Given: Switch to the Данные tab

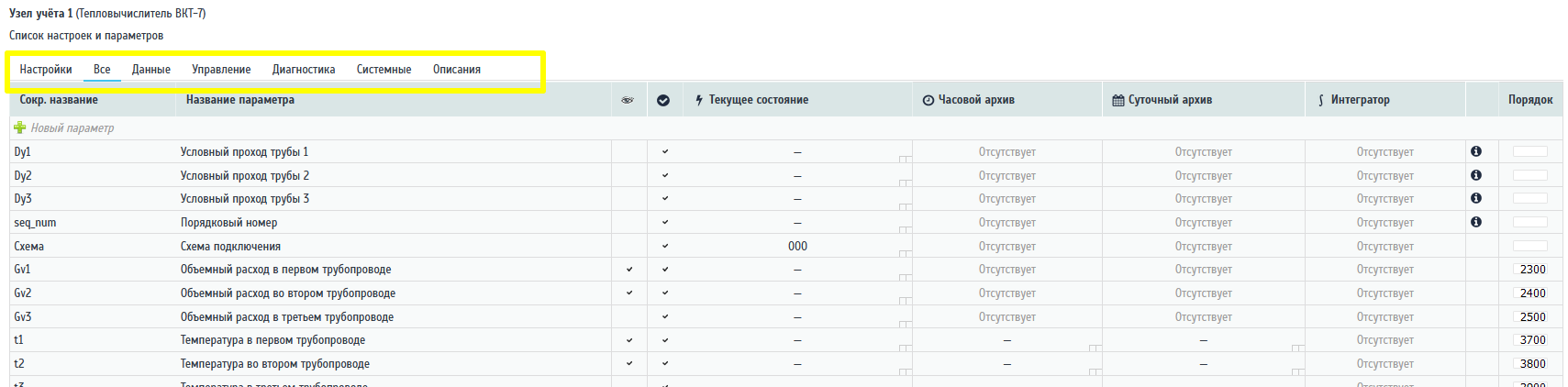Looking at the screenshot, I should pos(151,70).
